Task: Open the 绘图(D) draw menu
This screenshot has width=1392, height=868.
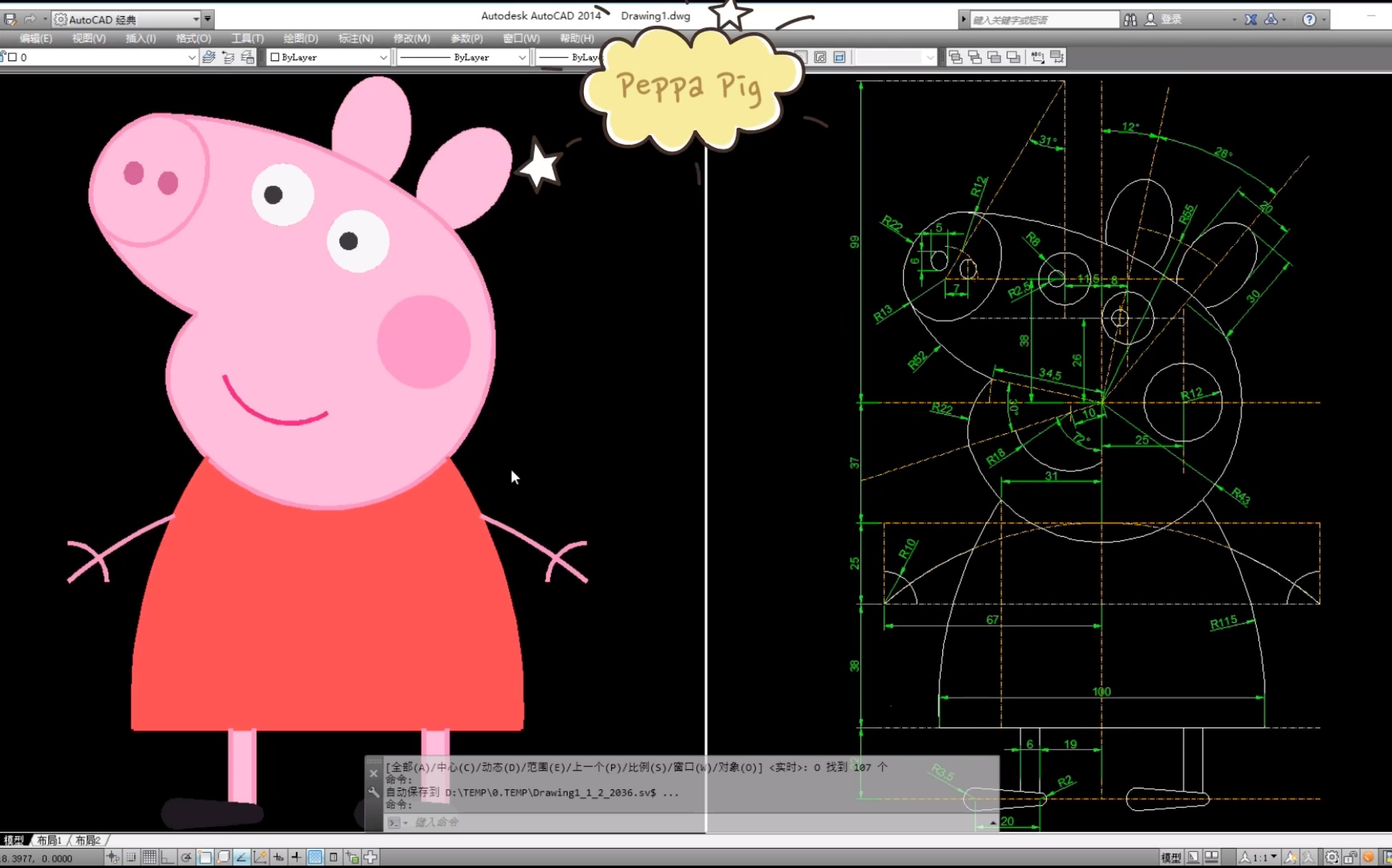Action: [301, 39]
